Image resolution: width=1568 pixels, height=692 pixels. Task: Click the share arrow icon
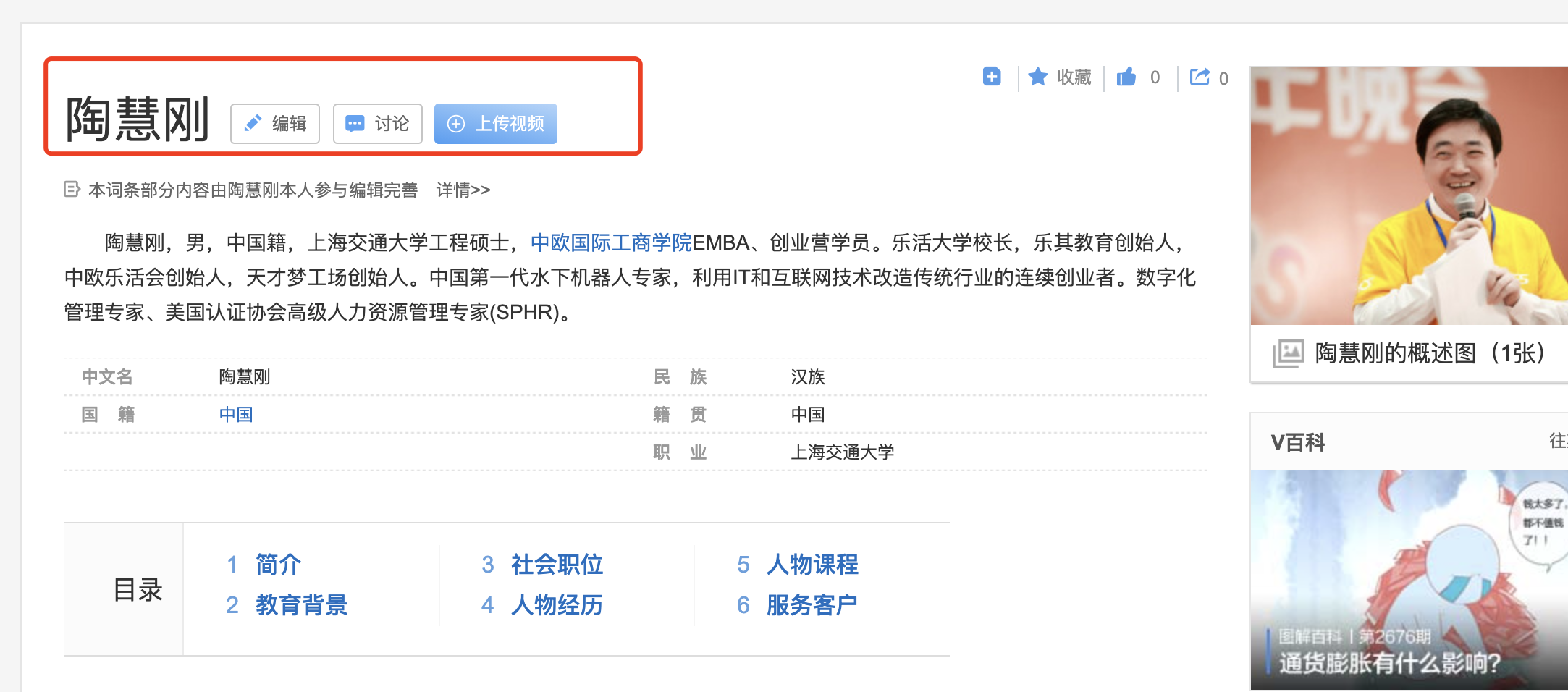click(x=1200, y=76)
